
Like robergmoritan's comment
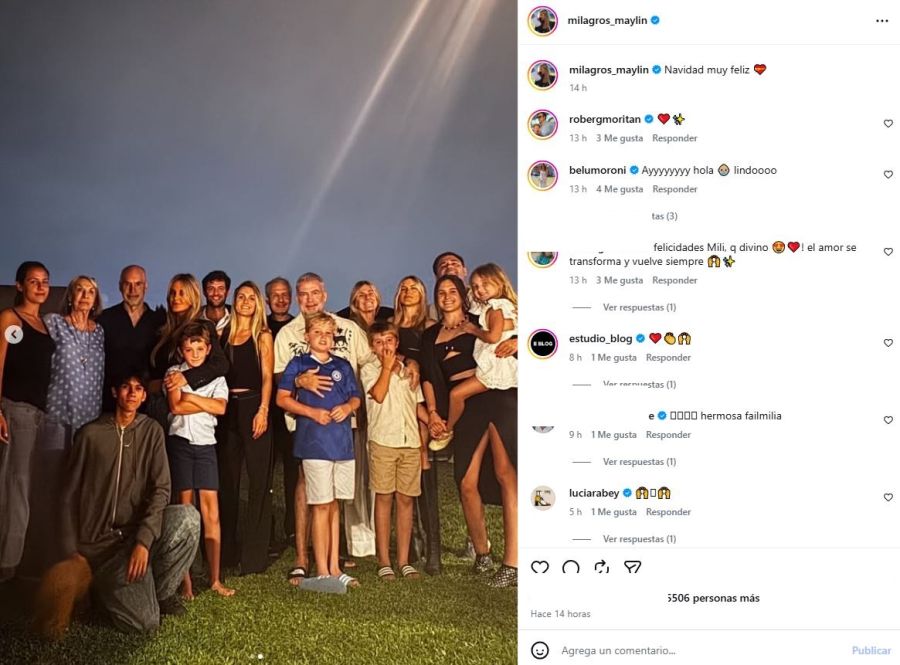(x=888, y=123)
